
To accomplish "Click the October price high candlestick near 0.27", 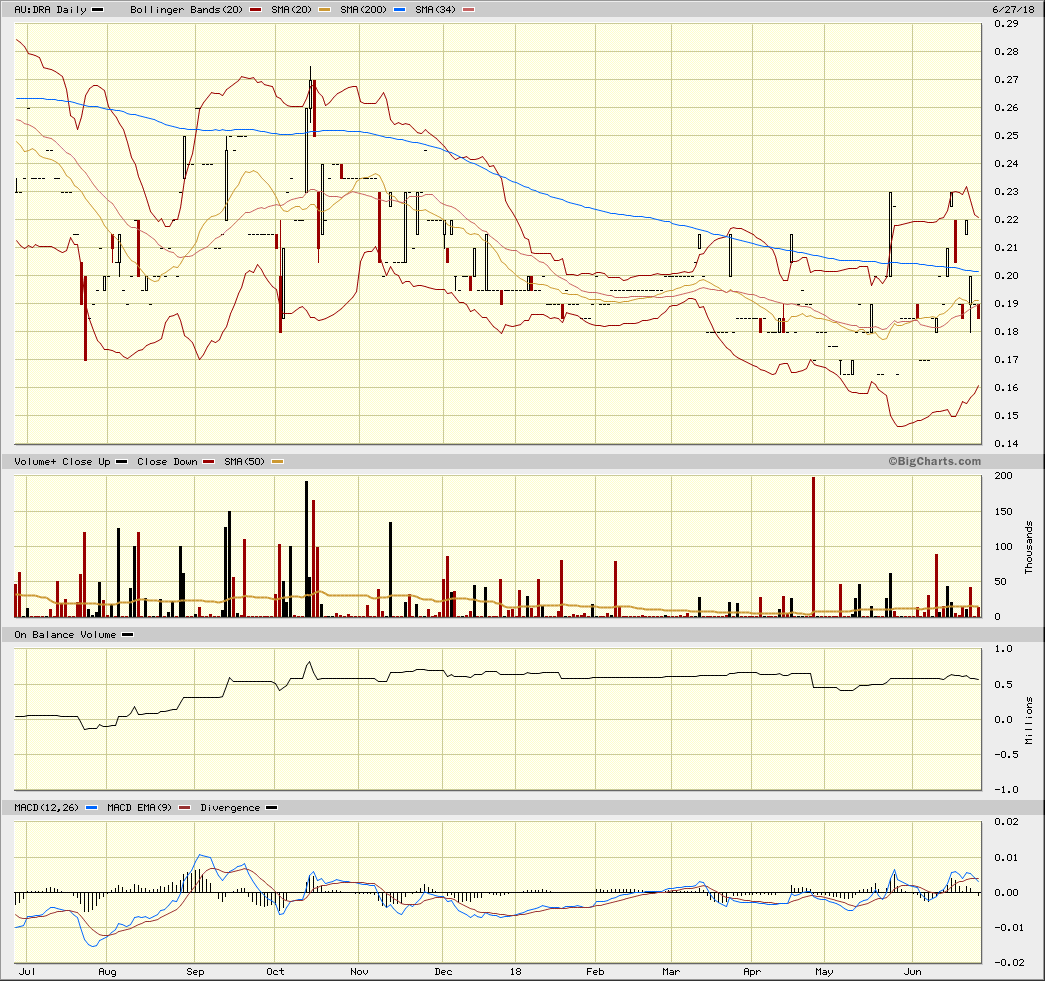I will tap(311, 93).
